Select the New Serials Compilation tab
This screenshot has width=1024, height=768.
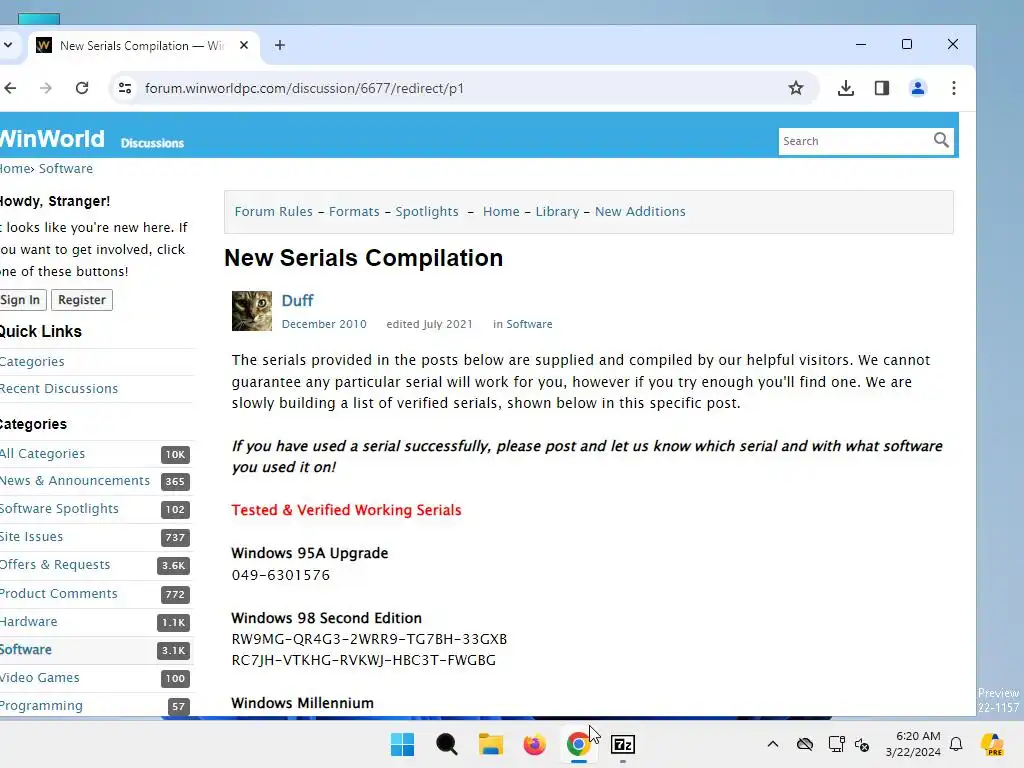tap(142, 46)
